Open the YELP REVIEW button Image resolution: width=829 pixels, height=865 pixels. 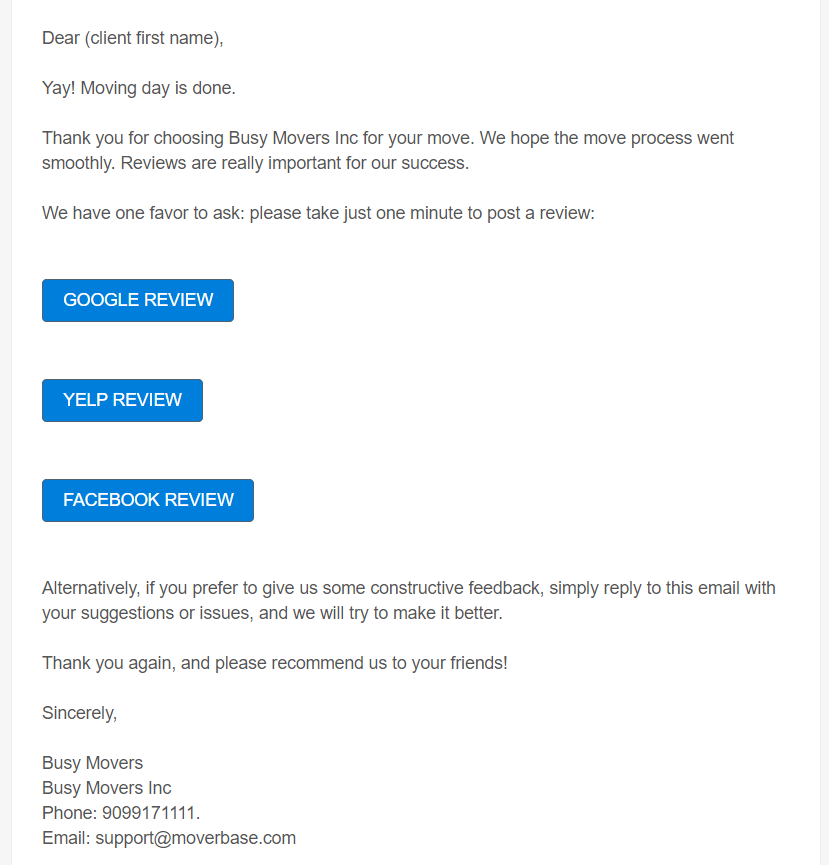click(122, 401)
